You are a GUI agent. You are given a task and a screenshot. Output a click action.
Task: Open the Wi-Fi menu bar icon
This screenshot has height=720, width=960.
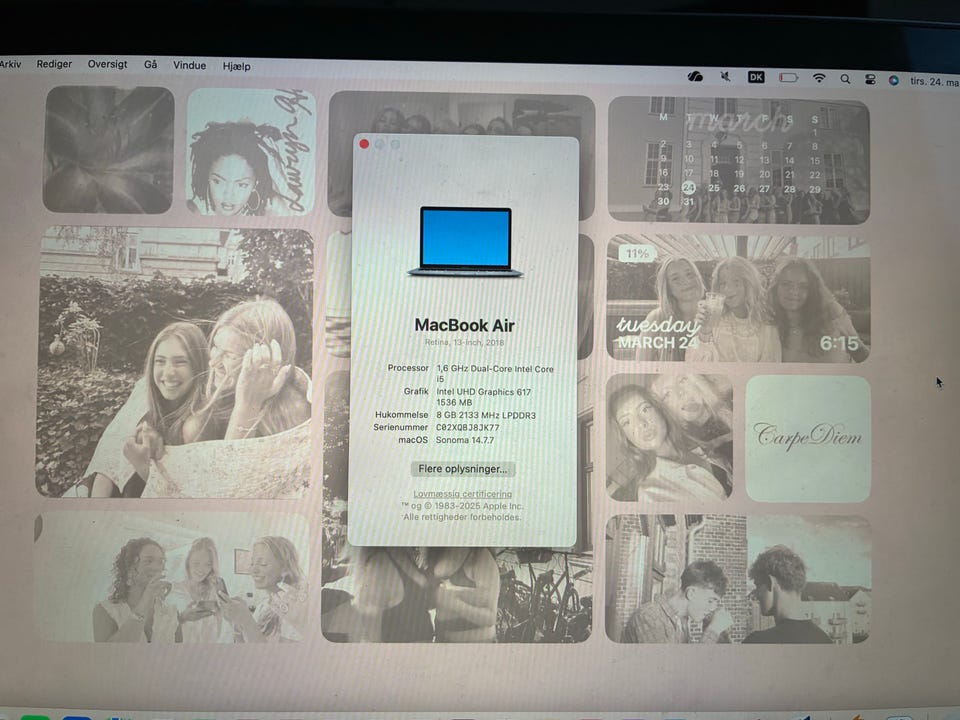click(819, 78)
